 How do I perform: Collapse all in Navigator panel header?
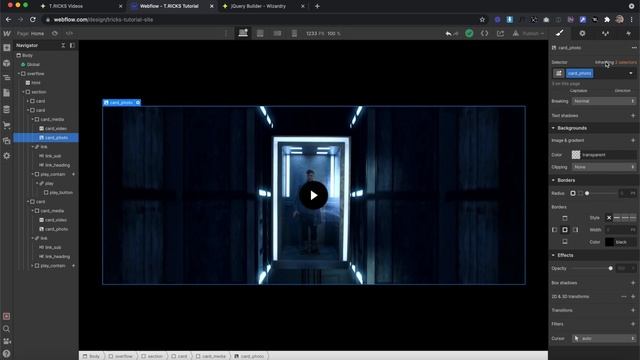(63, 45)
